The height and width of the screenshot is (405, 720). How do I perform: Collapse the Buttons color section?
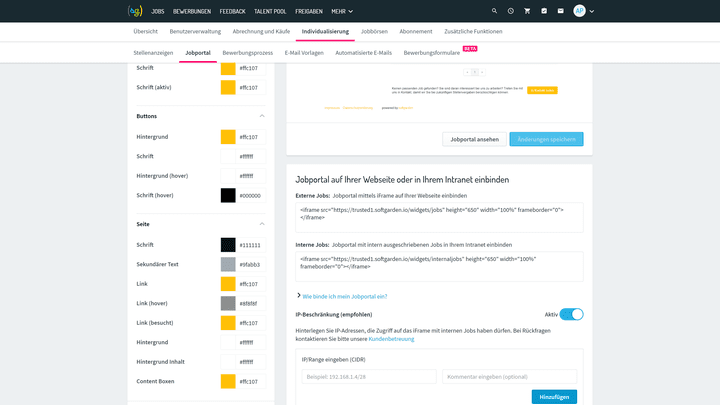pos(261,116)
